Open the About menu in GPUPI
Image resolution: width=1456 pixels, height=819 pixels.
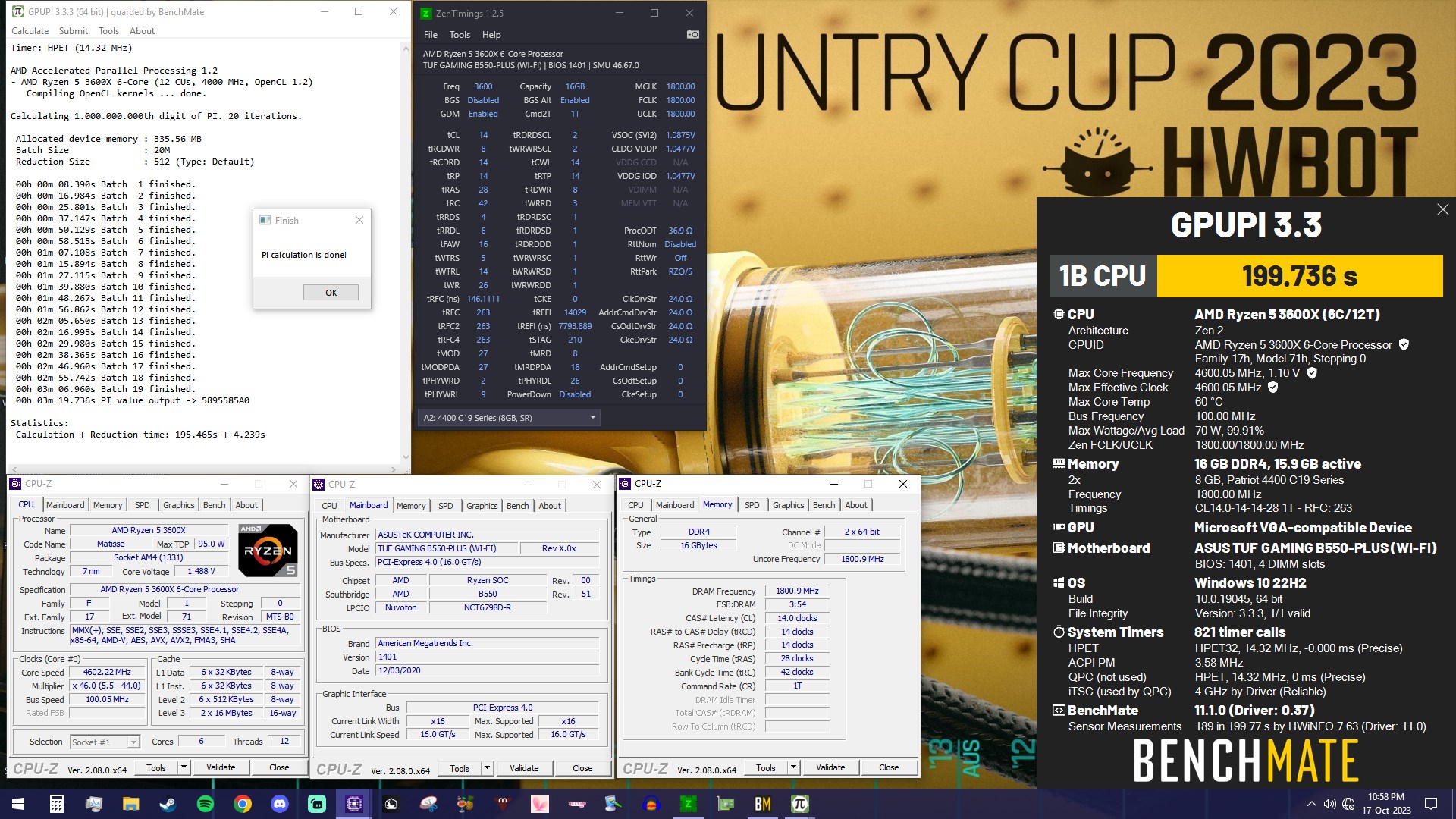(x=142, y=31)
